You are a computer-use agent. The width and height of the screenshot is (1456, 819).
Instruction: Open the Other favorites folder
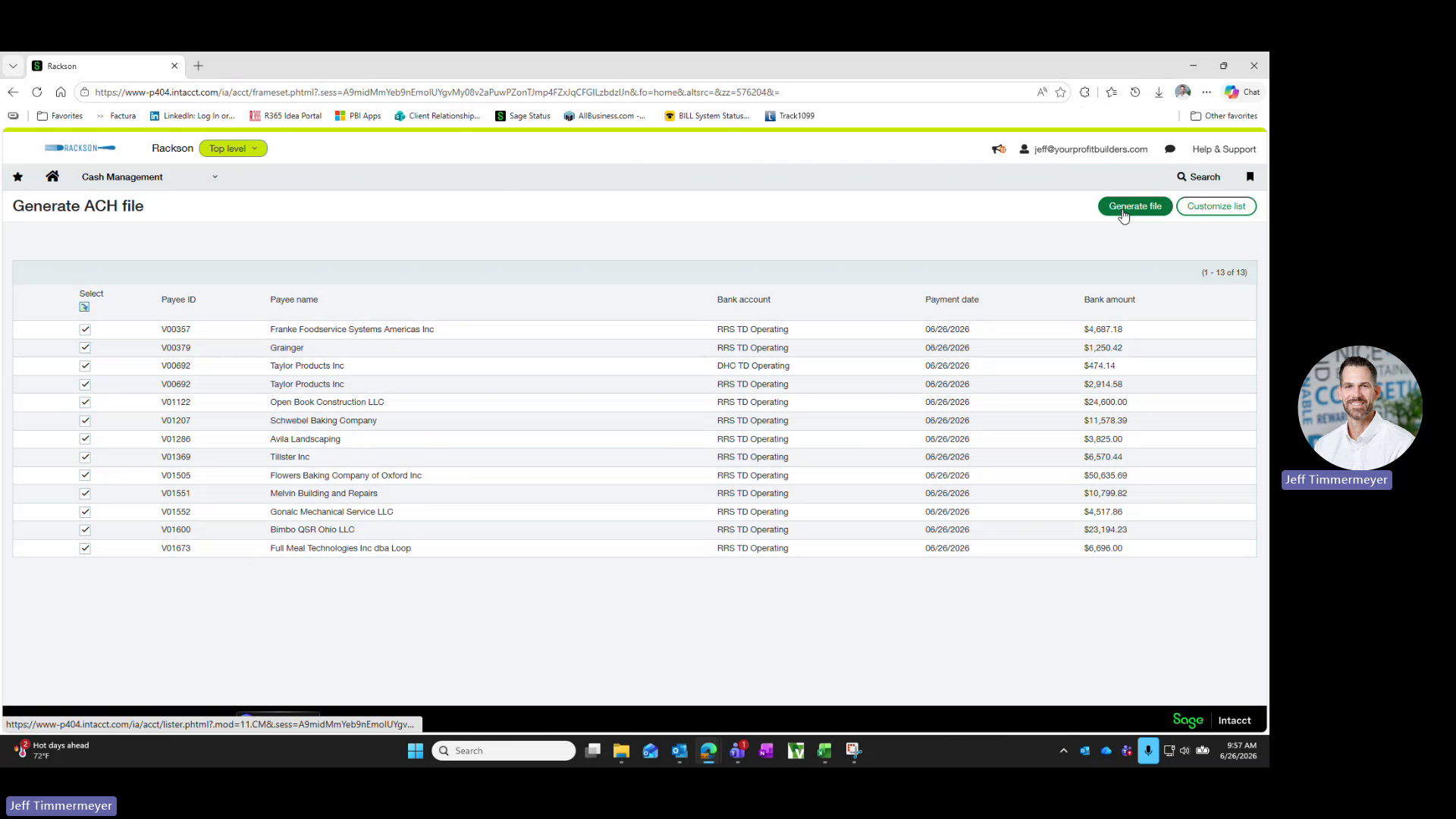tap(1224, 116)
